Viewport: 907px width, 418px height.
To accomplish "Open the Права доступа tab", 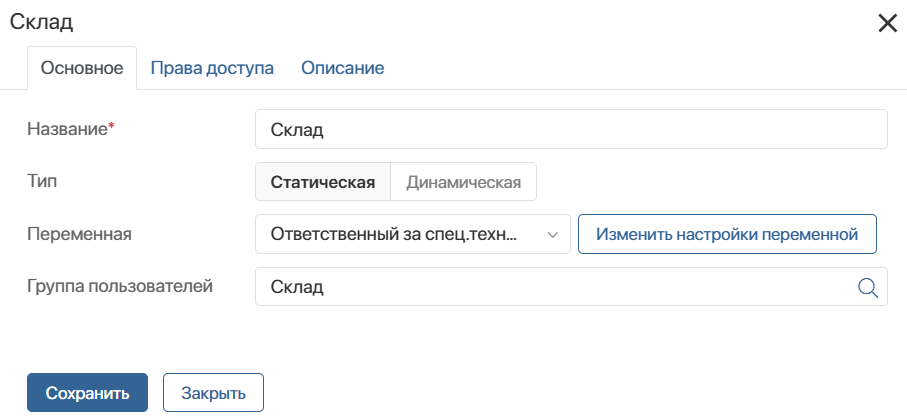I will (x=212, y=68).
